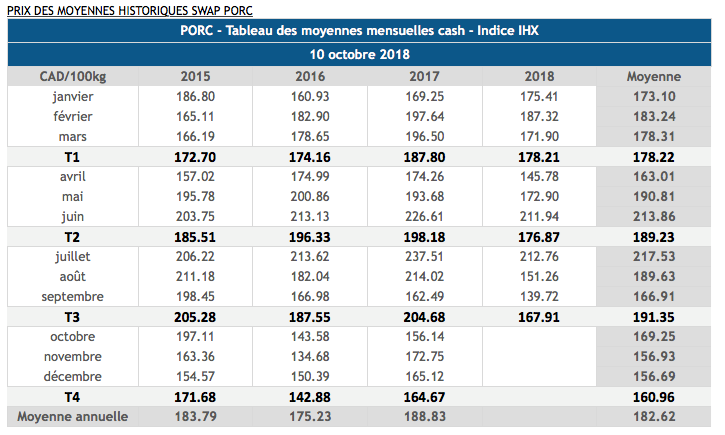This screenshot has height=435, width=725.
Task: Click the T1 quarter row label
Action: point(72,157)
